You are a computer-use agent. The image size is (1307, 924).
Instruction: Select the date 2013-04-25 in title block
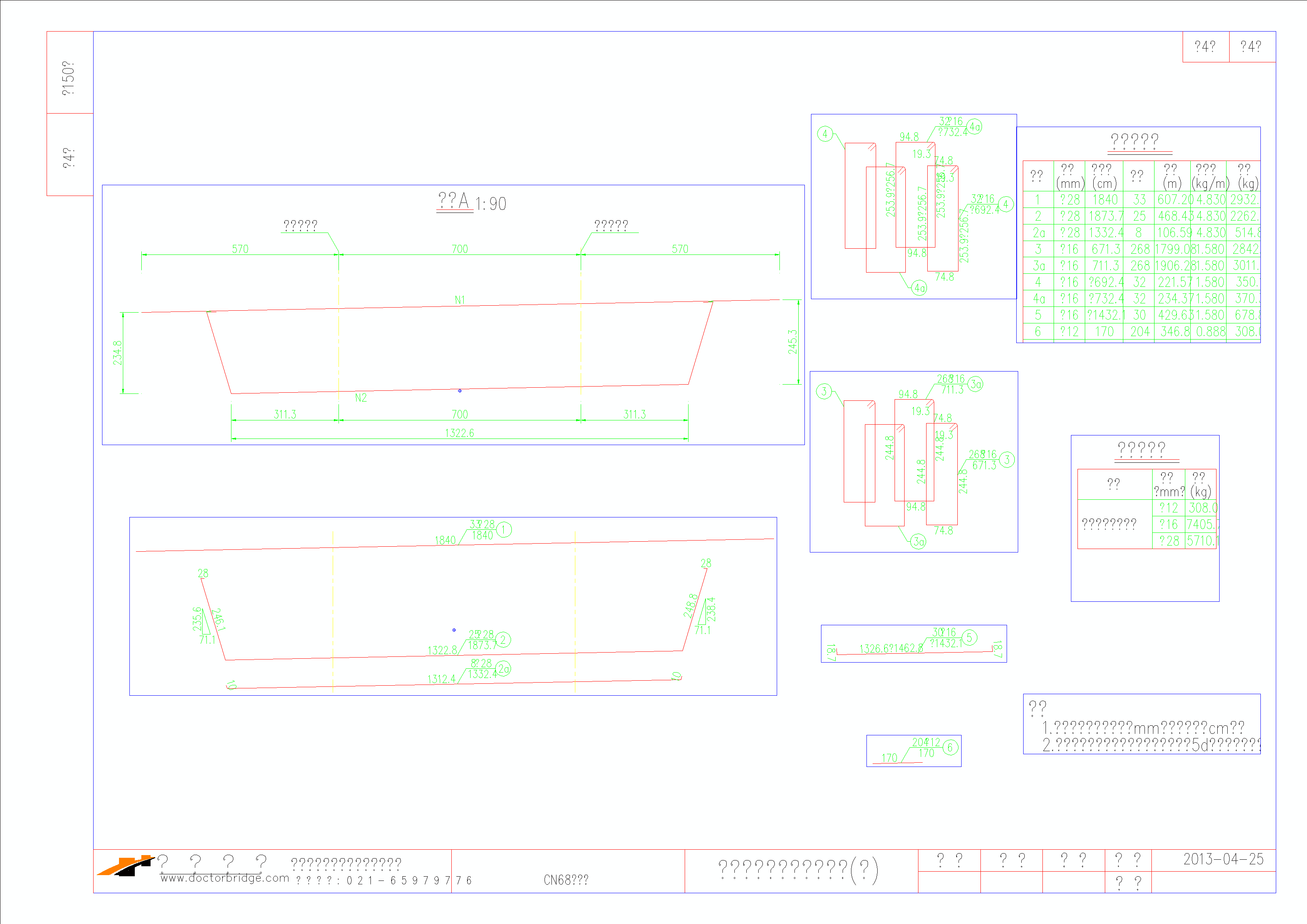point(1223,859)
